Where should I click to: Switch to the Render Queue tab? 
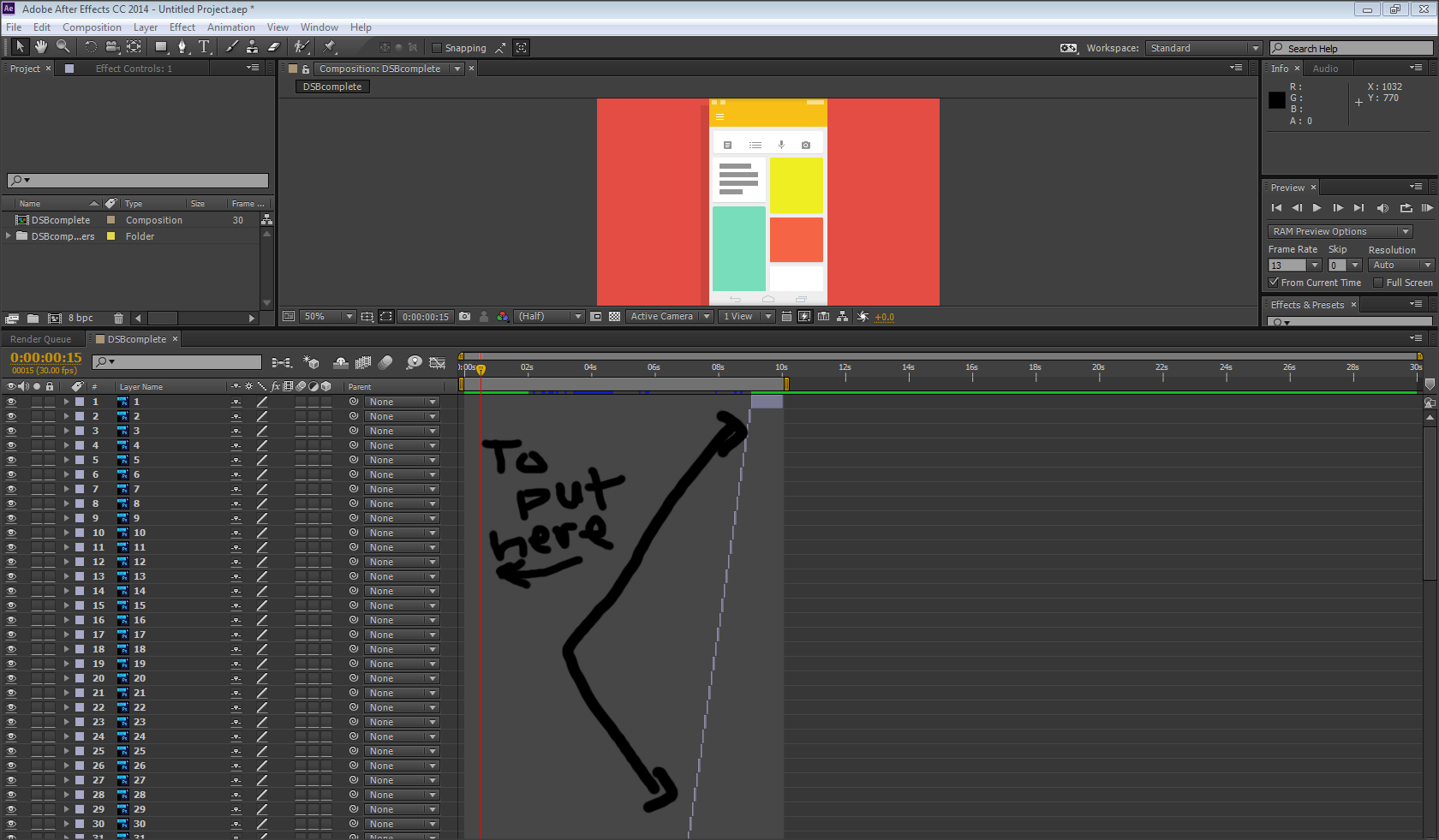tap(41, 339)
